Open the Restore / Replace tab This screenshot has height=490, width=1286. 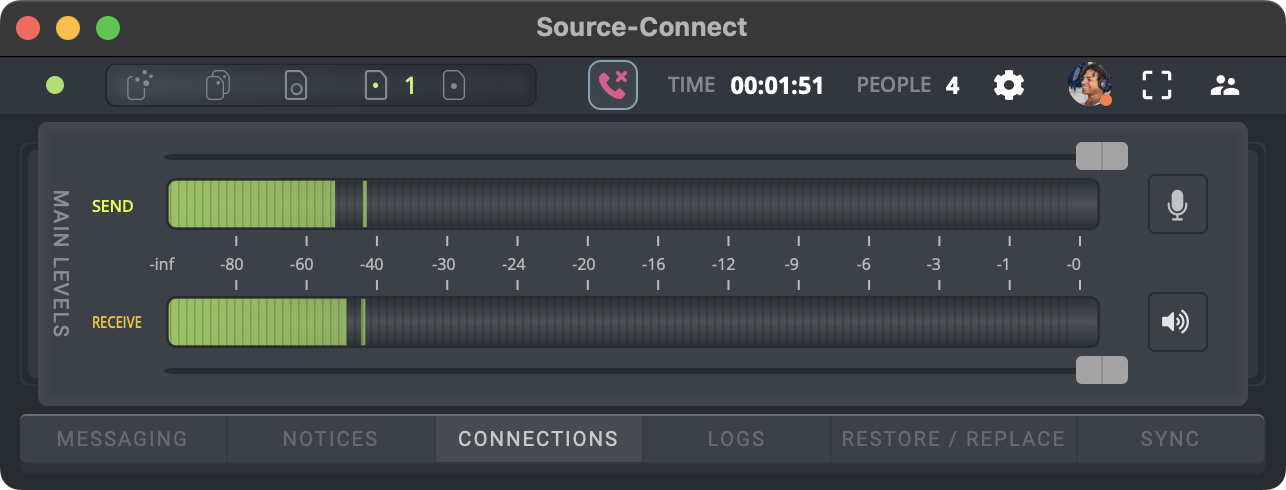point(953,439)
